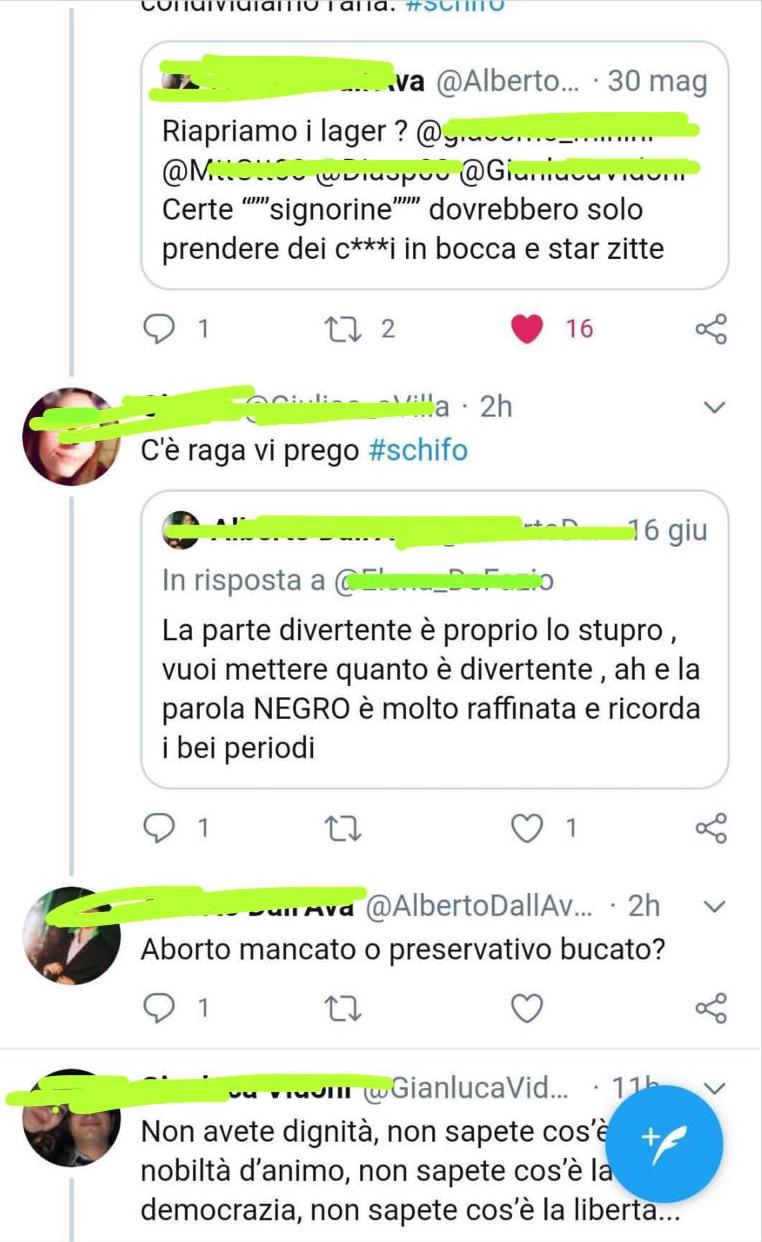Open the quoted tweet dated 16 giu
The image size is (762, 1242).
(x=434, y=639)
